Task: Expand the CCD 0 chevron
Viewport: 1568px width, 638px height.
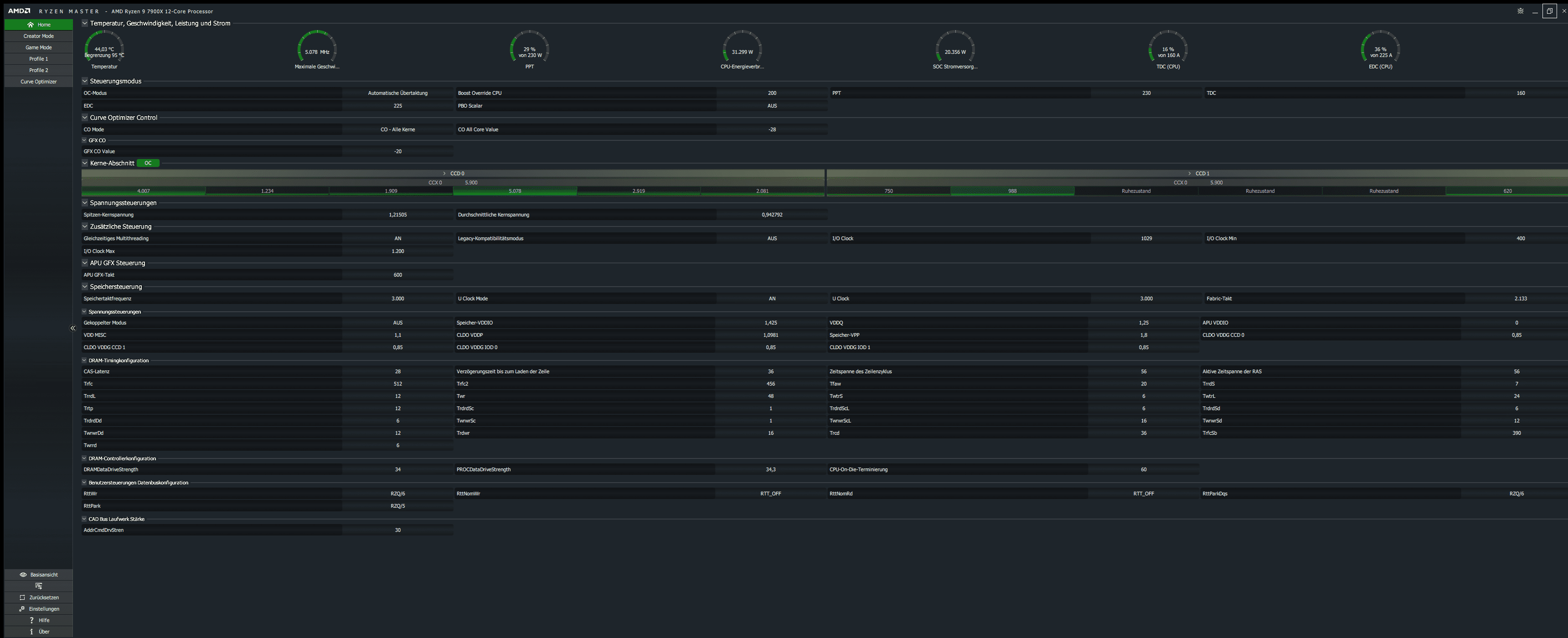Action: tap(444, 174)
